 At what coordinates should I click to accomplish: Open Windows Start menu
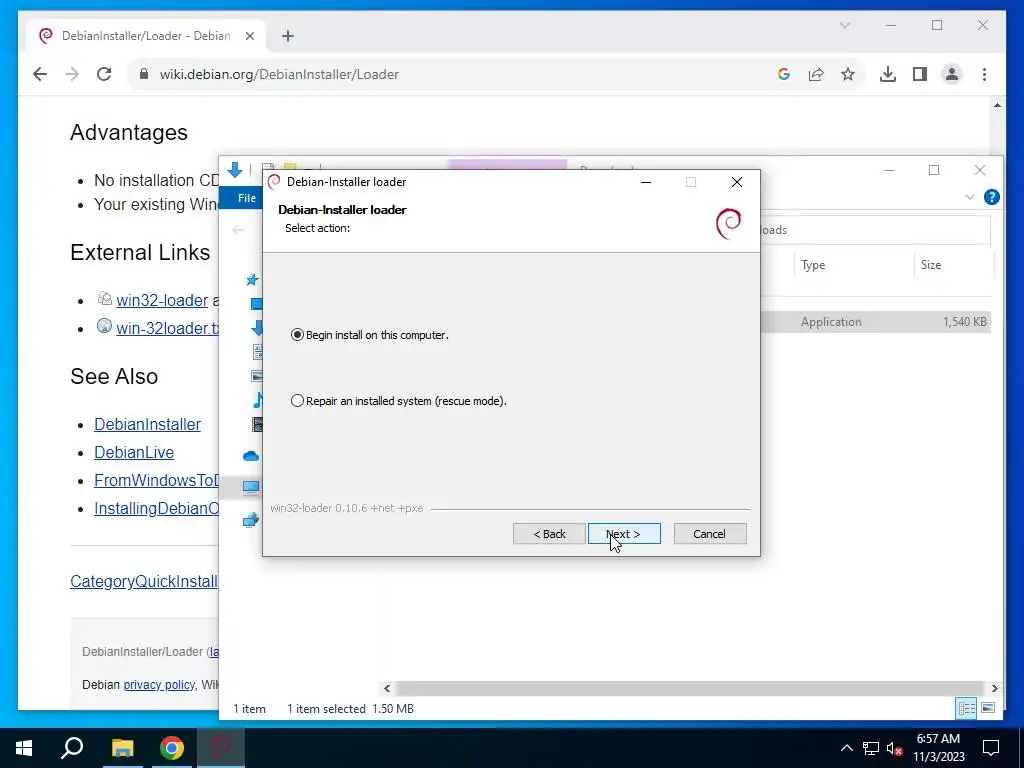[24, 748]
